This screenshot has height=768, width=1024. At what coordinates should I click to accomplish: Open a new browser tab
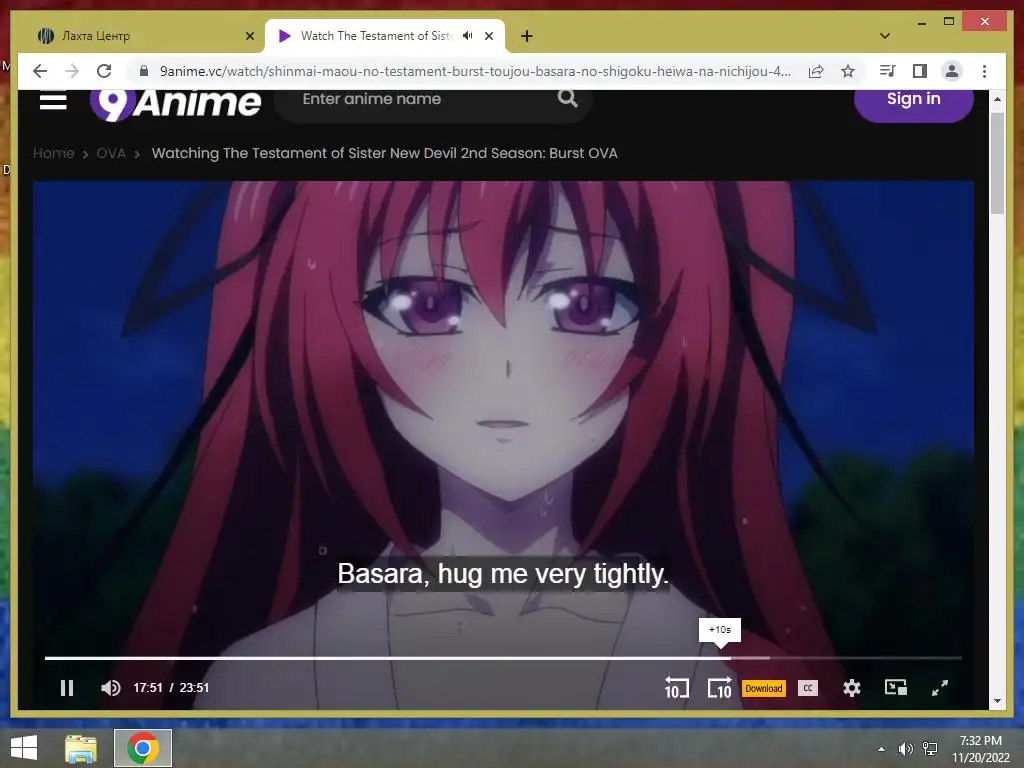tap(527, 36)
